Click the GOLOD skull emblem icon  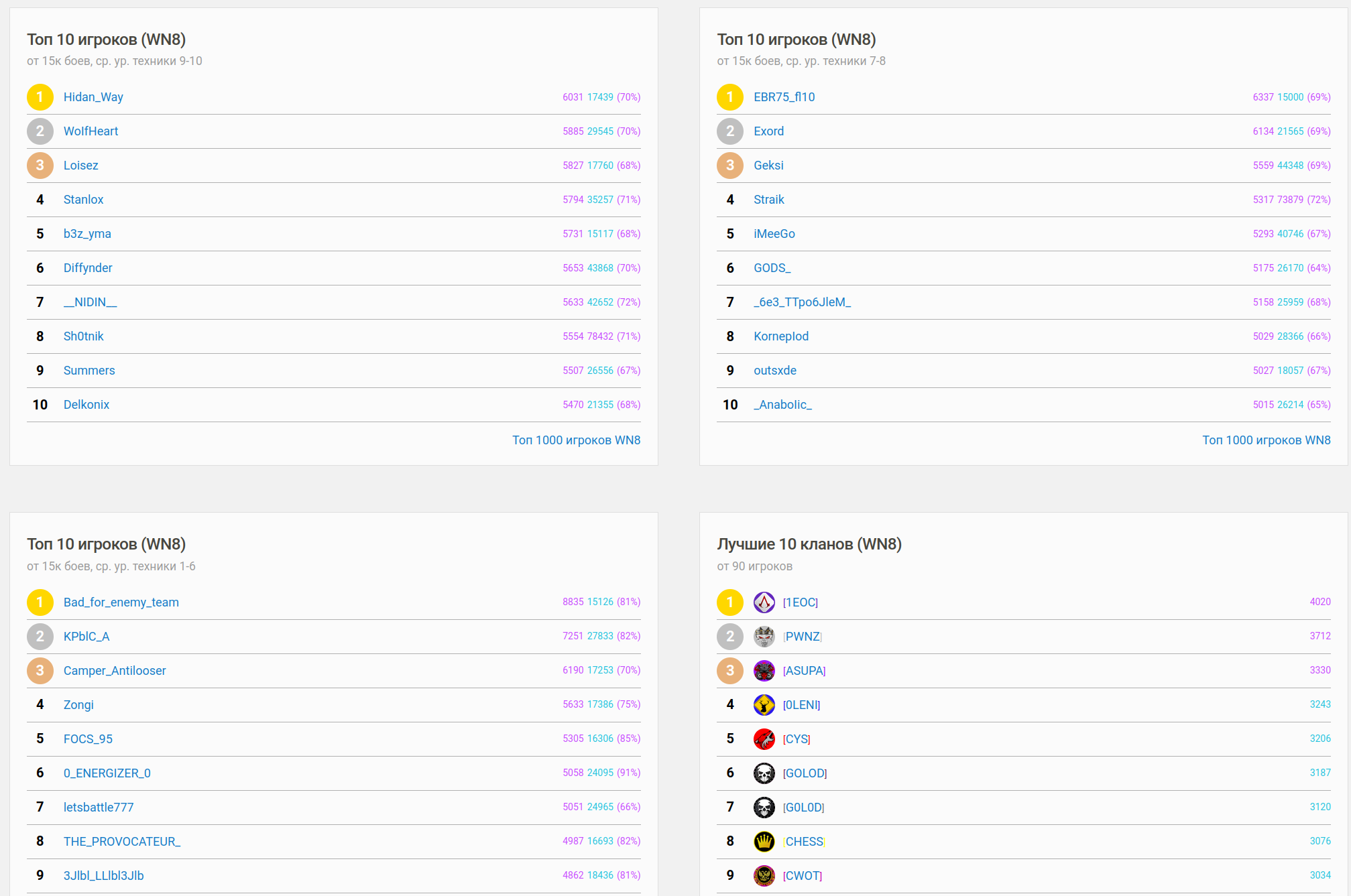tap(764, 773)
